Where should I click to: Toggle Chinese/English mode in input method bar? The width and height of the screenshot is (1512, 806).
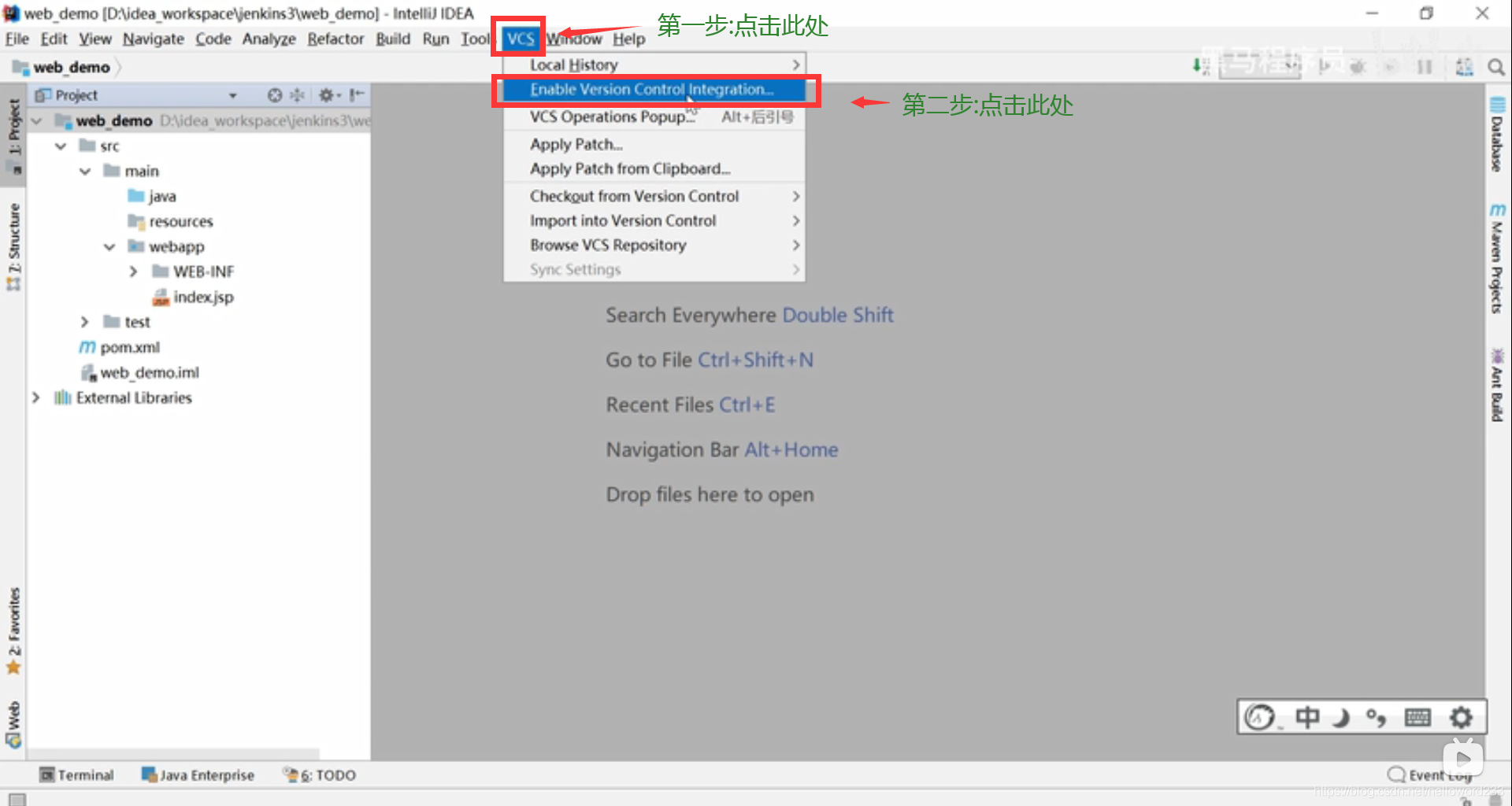[1307, 717]
